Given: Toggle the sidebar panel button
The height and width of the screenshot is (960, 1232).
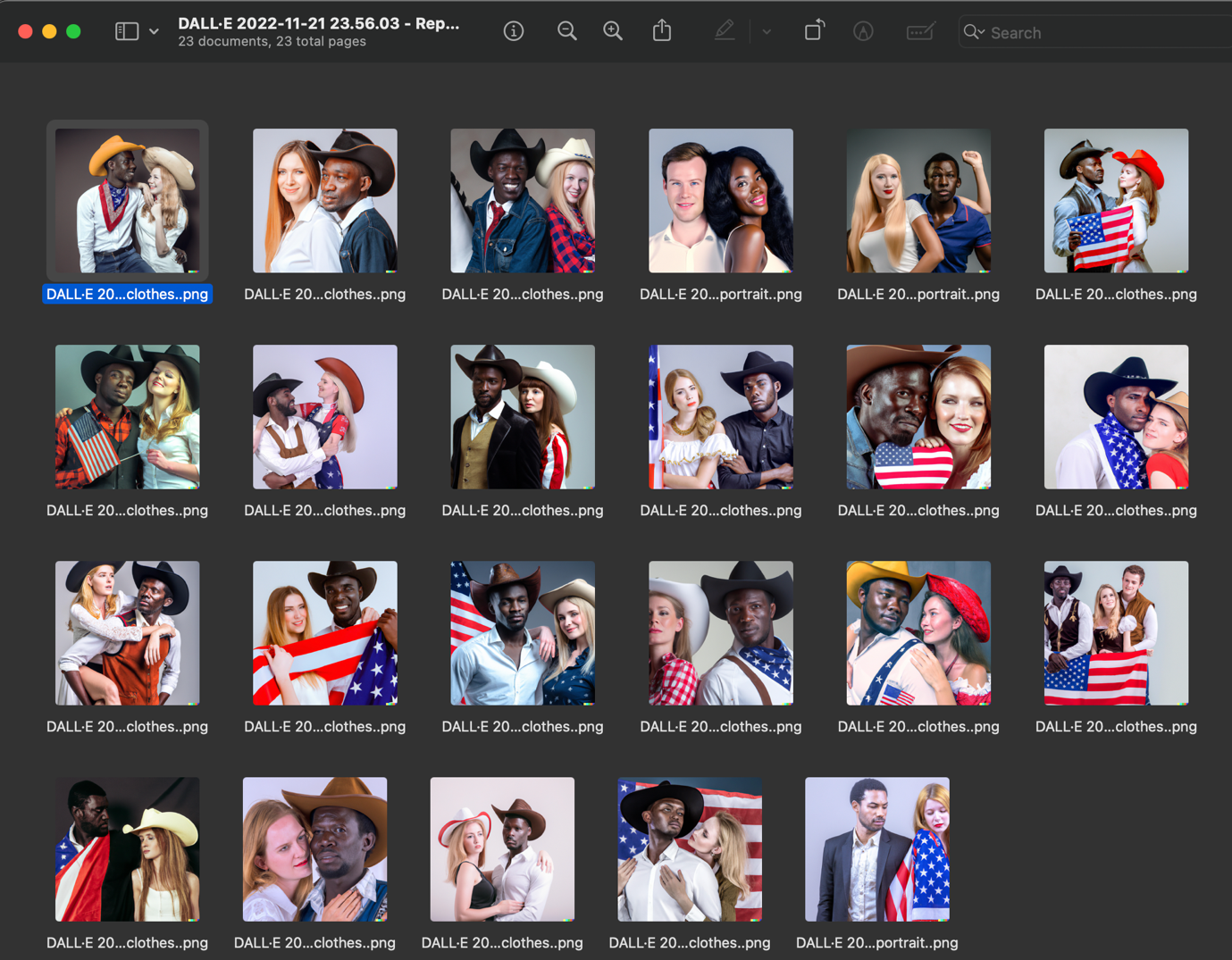Looking at the screenshot, I should point(127,31).
